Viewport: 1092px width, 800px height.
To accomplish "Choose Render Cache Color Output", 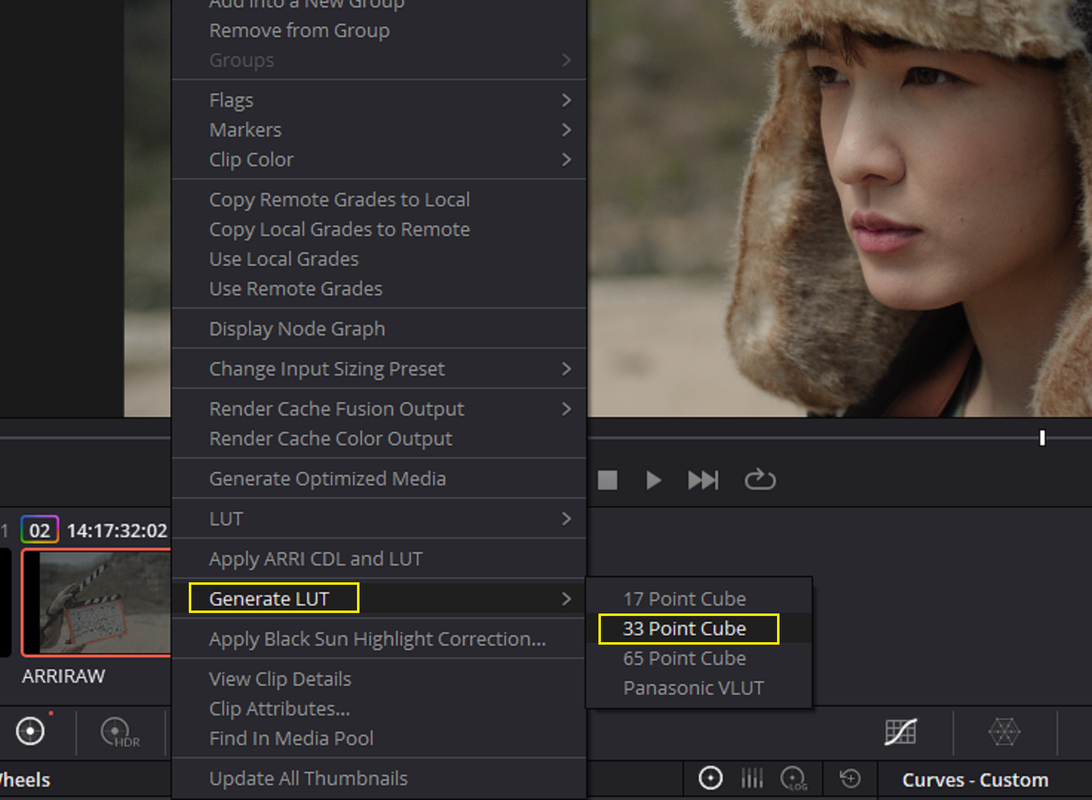I will [379, 439].
